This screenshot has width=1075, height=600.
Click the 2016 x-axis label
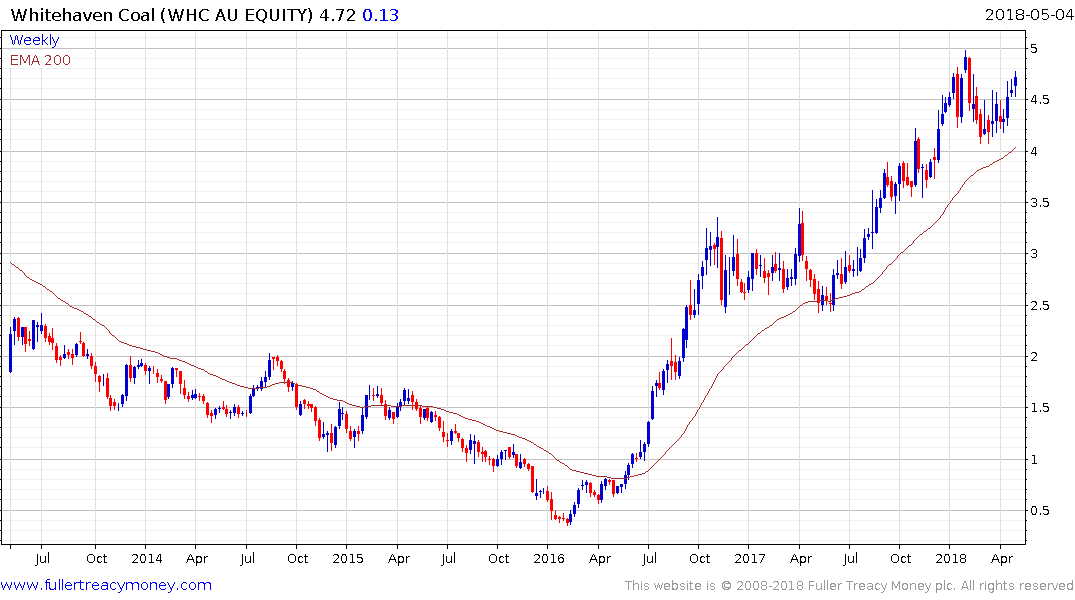pos(548,559)
